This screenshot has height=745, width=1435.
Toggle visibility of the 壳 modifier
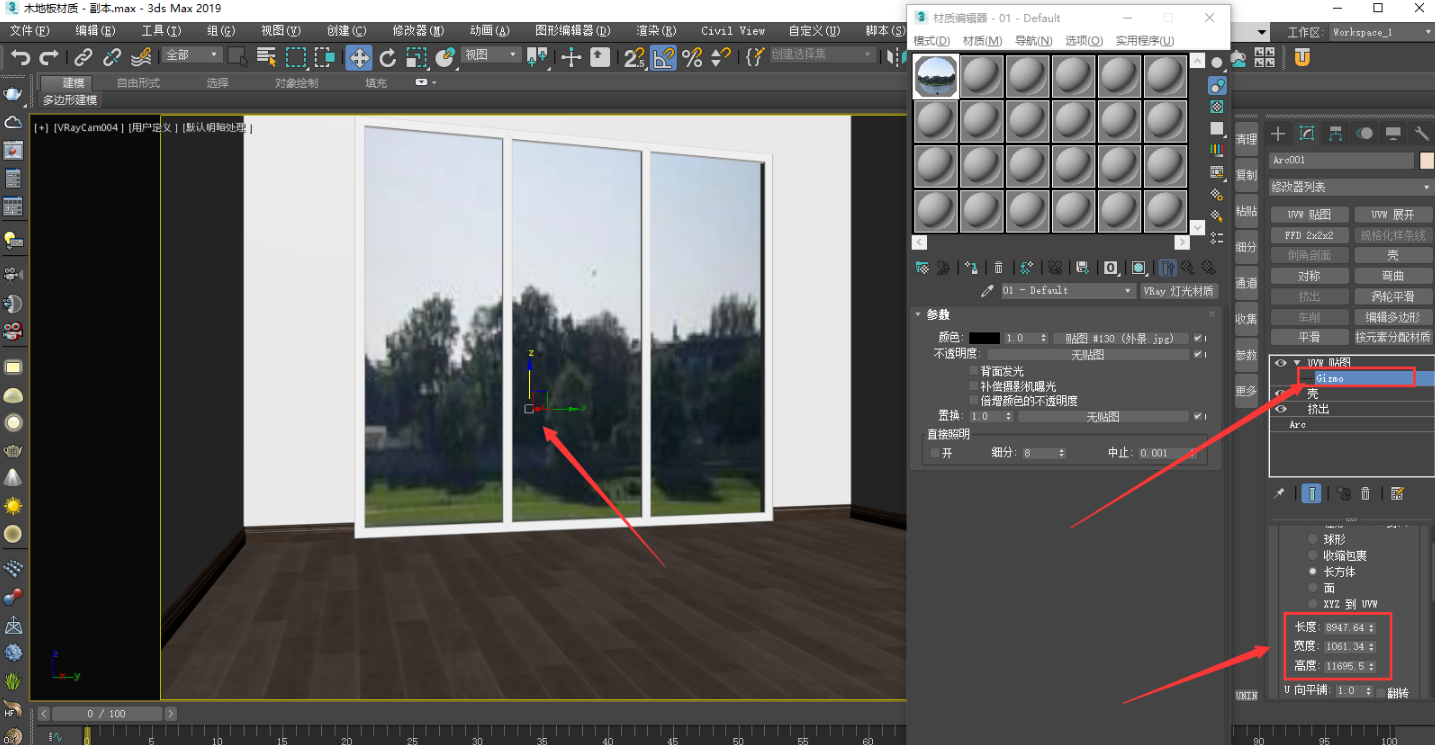[x=1280, y=393]
